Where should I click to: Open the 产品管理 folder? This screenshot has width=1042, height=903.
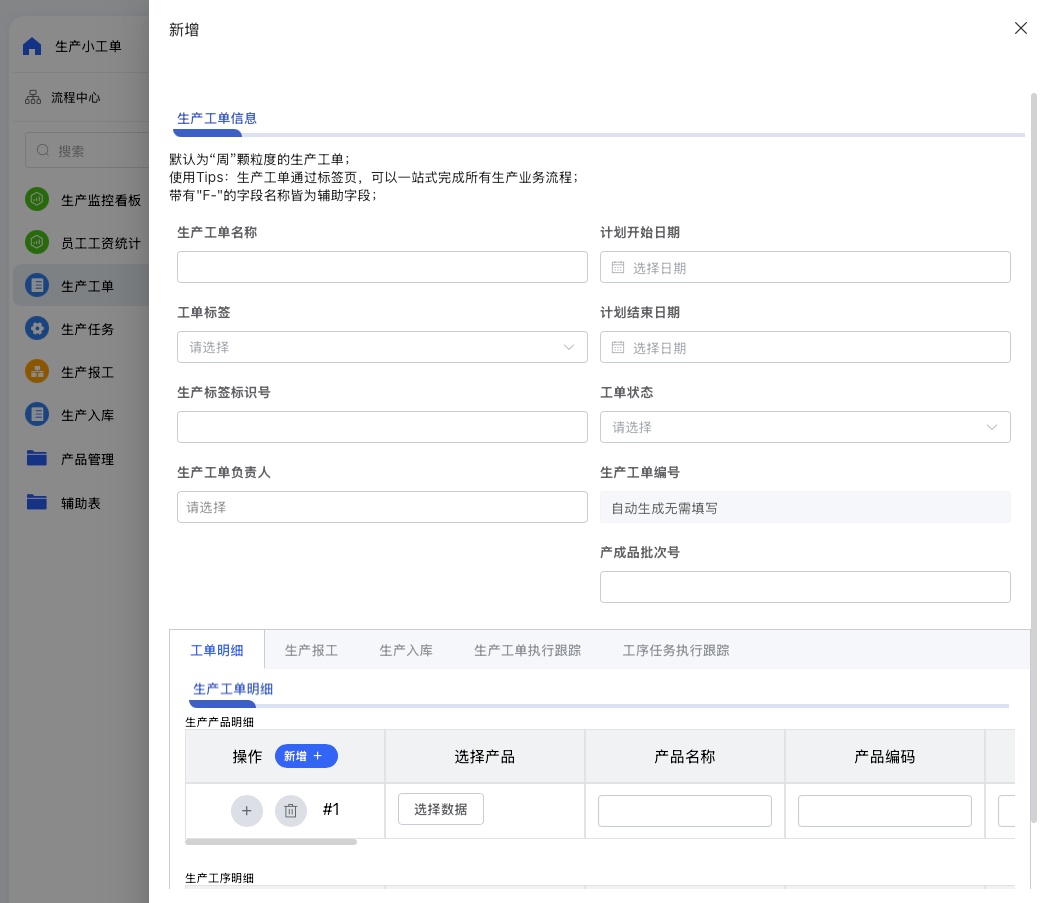(37, 459)
